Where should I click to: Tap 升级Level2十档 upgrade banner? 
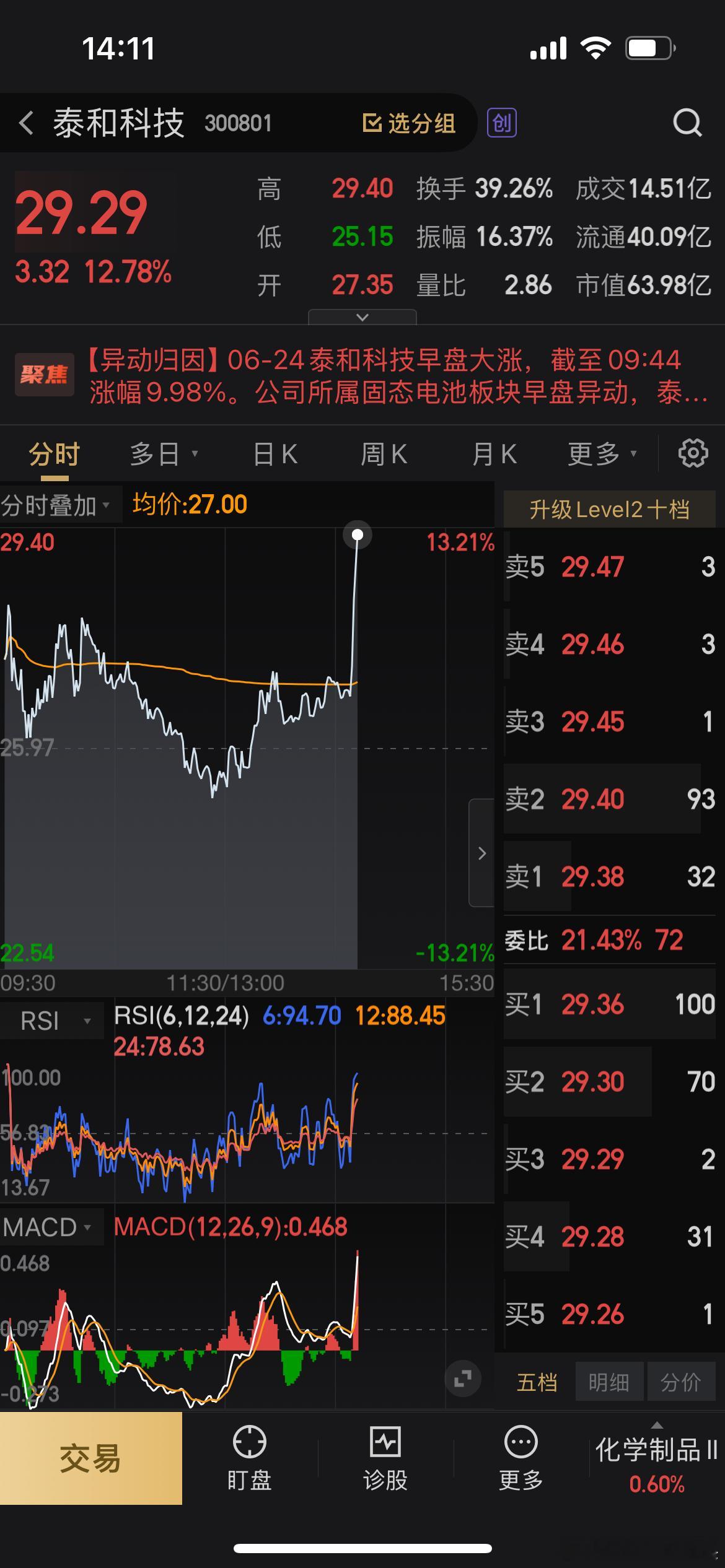click(609, 509)
